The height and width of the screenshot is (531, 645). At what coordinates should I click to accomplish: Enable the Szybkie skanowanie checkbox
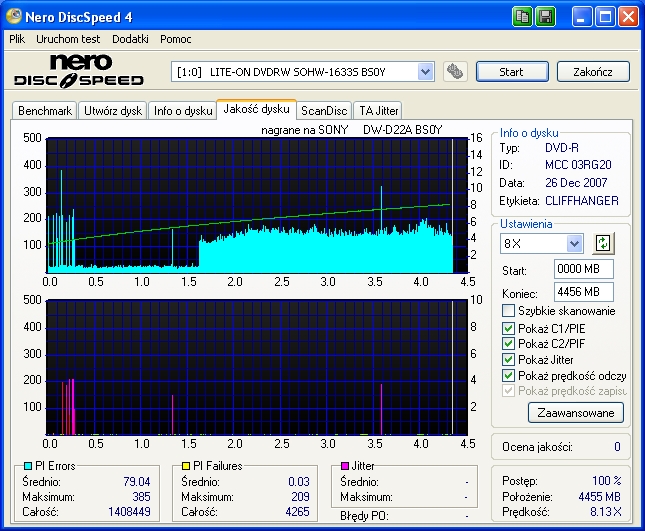click(508, 311)
